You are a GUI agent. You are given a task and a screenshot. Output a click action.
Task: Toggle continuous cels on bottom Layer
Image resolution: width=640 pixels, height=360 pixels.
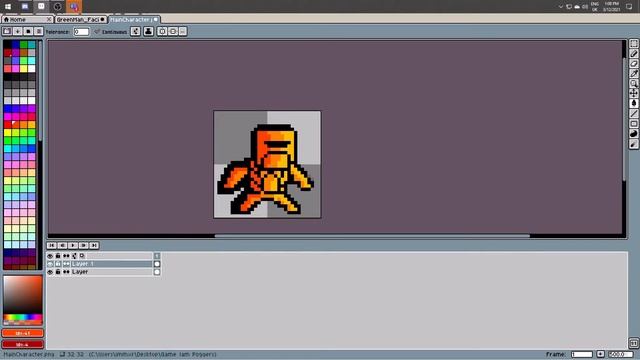(x=66, y=272)
